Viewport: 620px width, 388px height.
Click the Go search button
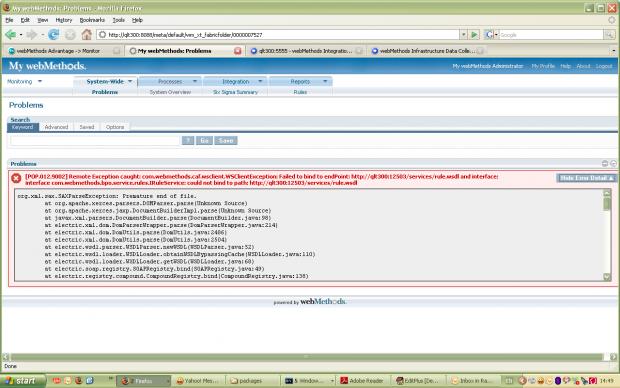[204, 140]
